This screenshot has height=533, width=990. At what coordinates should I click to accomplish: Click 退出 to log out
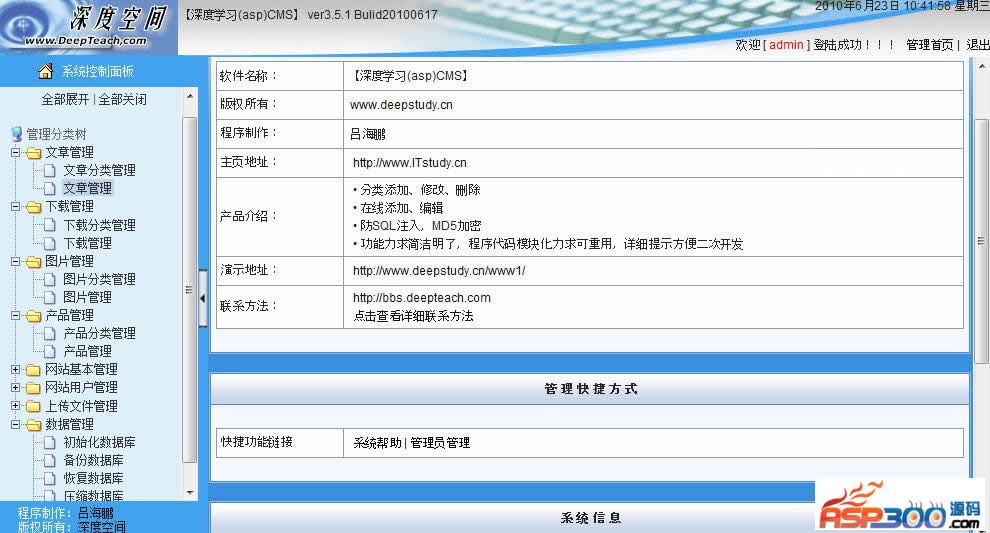[977, 45]
